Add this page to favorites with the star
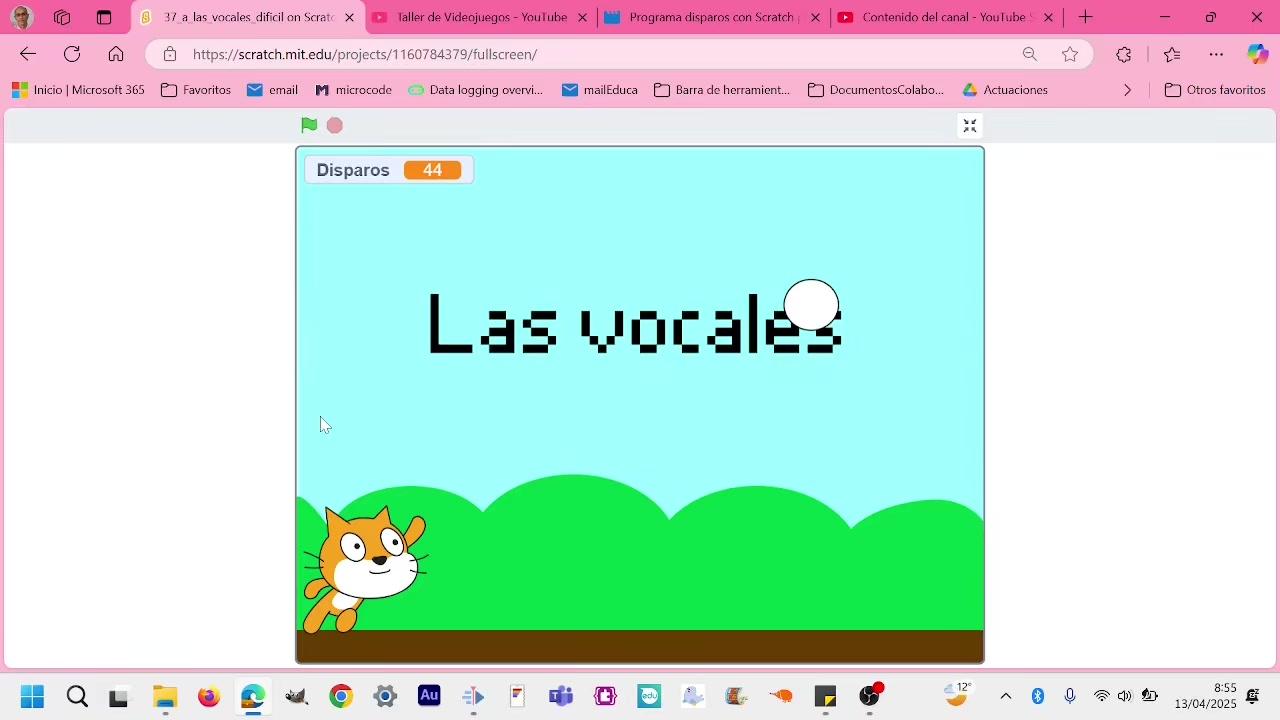The image size is (1280, 720). pos(1070,54)
